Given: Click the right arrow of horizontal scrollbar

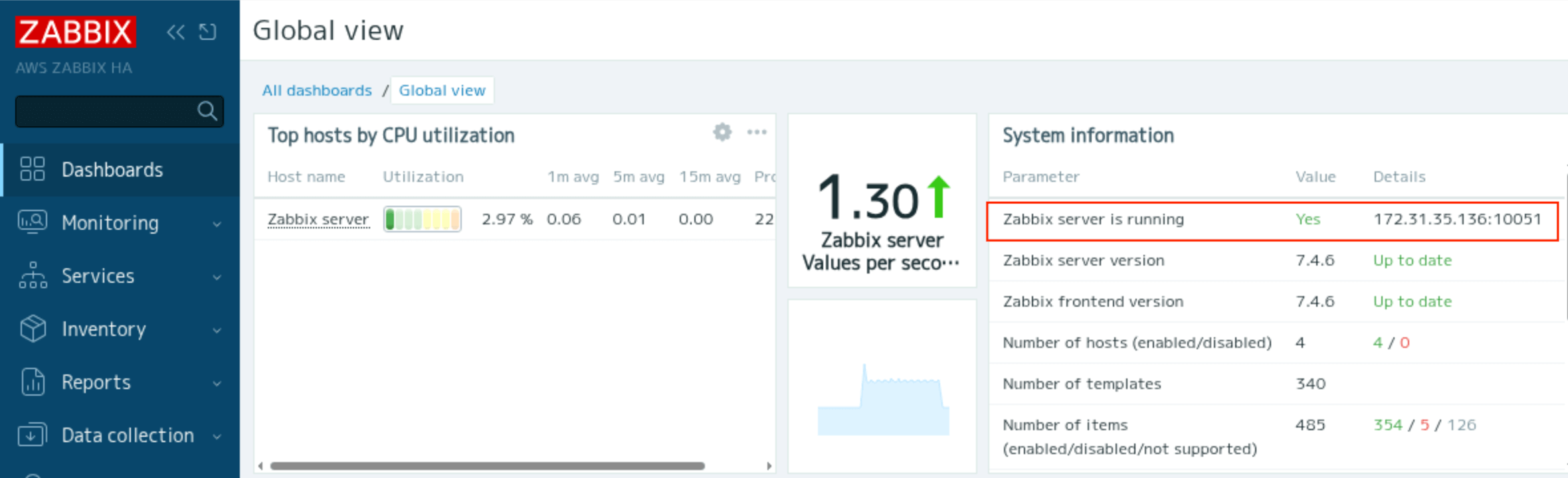Looking at the screenshot, I should pyautogui.click(x=769, y=466).
